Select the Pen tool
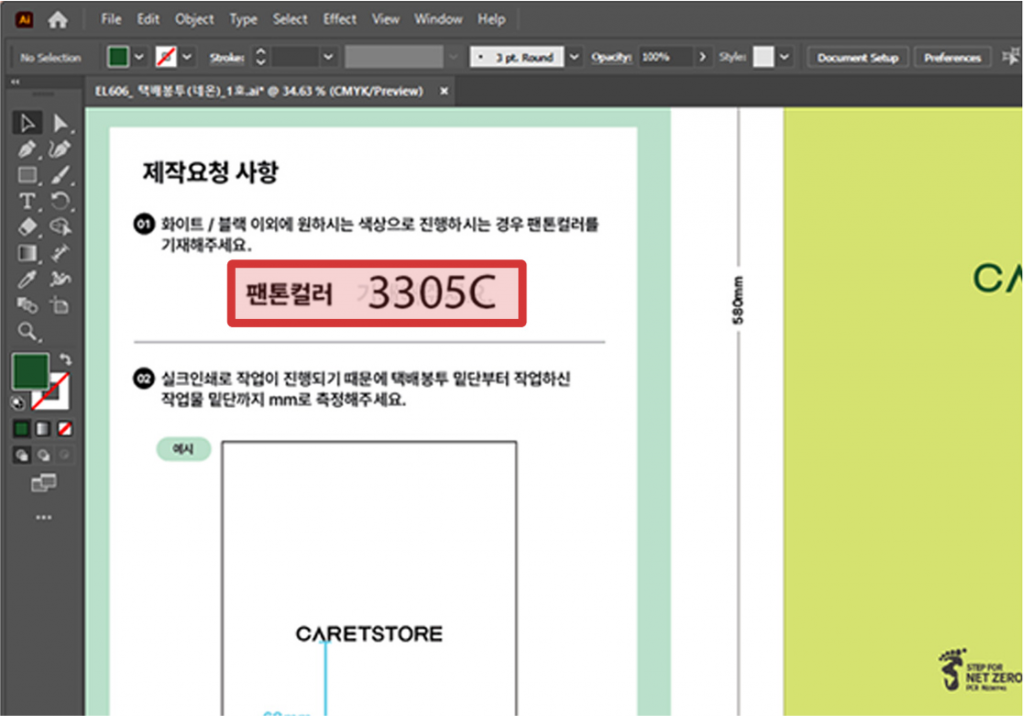Screen dimensions: 1024x716 point(27,149)
